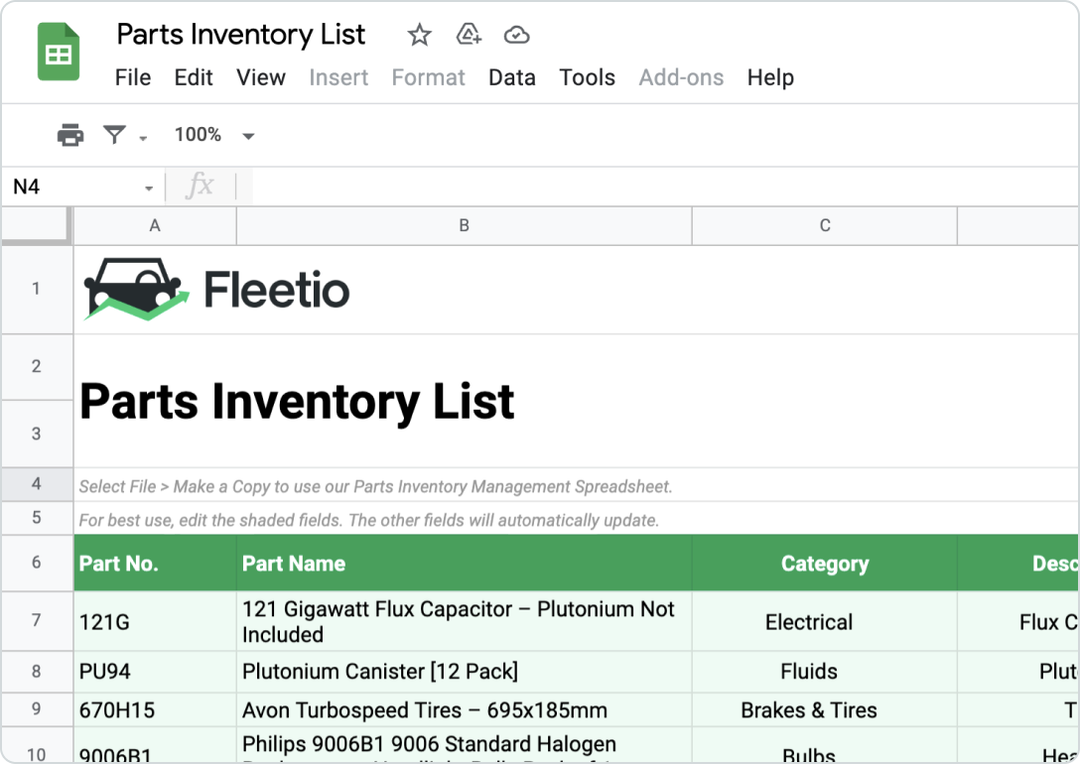Select row 3 header
The image size is (1080, 764).
click(x=37, y=434)
